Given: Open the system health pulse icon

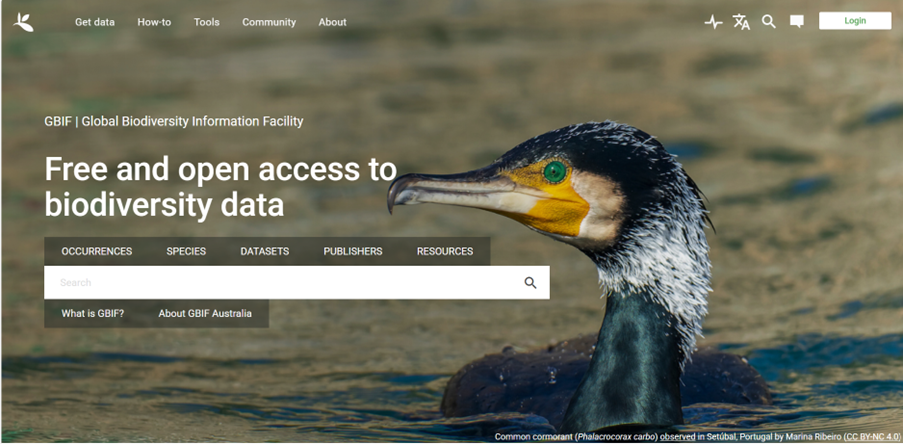Looking at the screenshot, I should pyautogui.click(x=713, y=22).
